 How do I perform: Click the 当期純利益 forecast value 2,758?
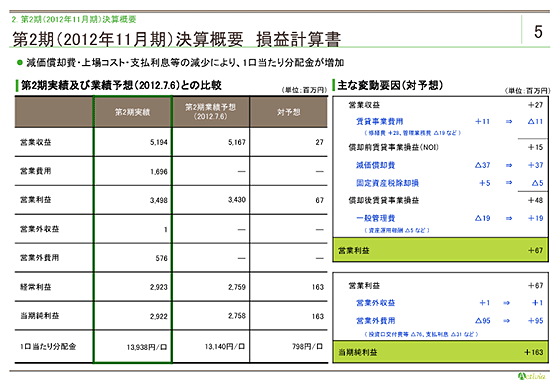click(237, 316)
